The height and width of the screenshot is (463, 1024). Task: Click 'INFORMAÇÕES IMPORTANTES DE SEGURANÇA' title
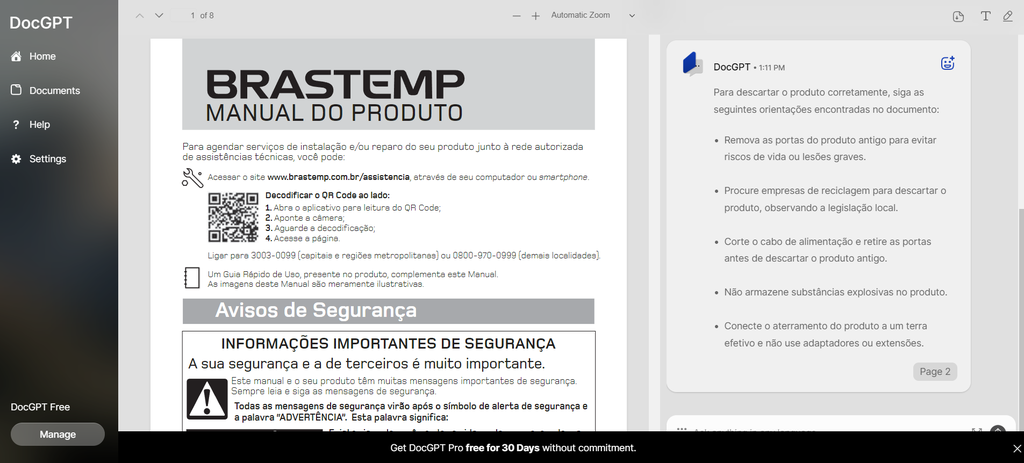click(x=389, y=343)
